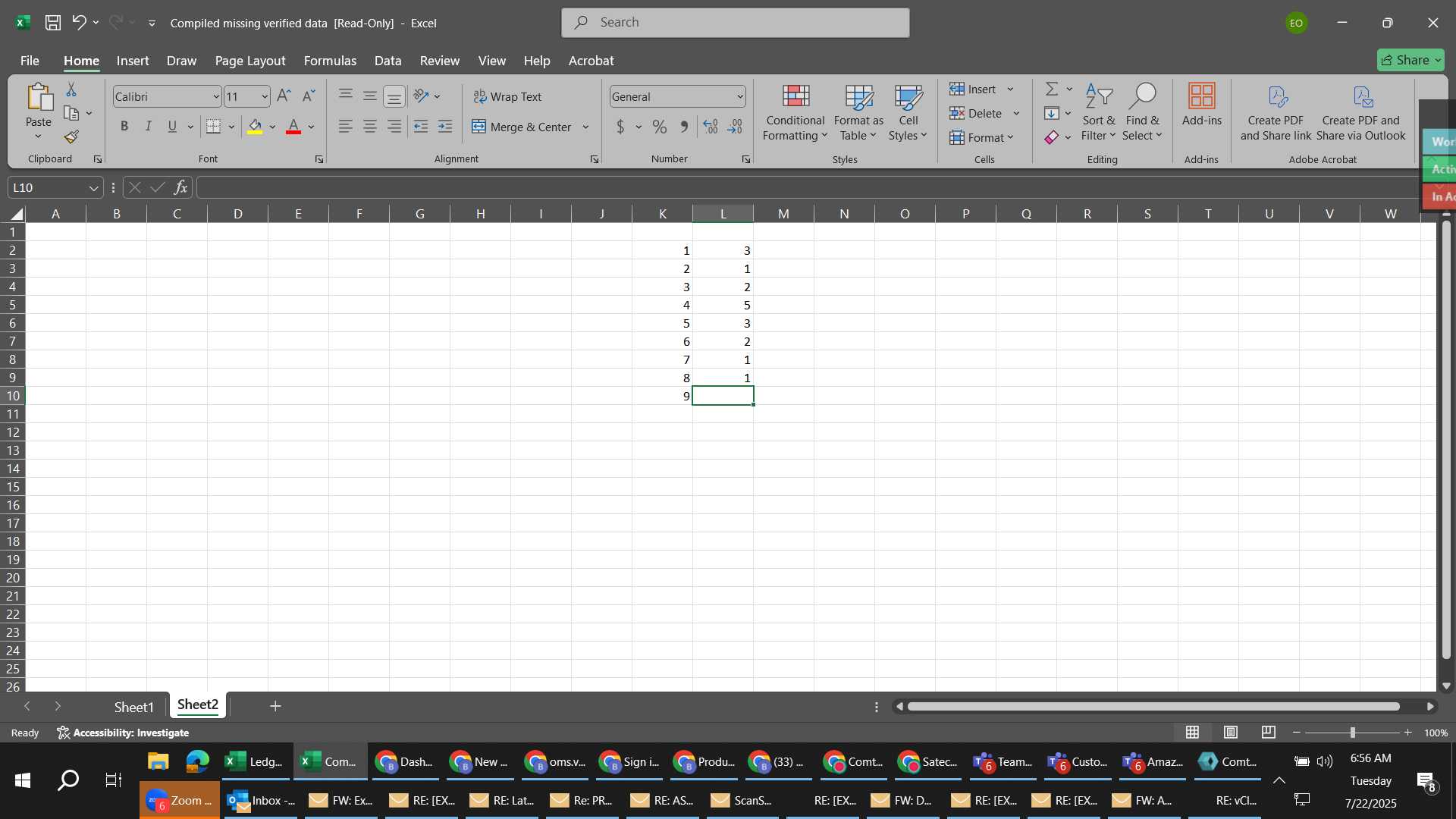
Task: Open Sort & Filter dropdown
Action: tap(1099, 112)
